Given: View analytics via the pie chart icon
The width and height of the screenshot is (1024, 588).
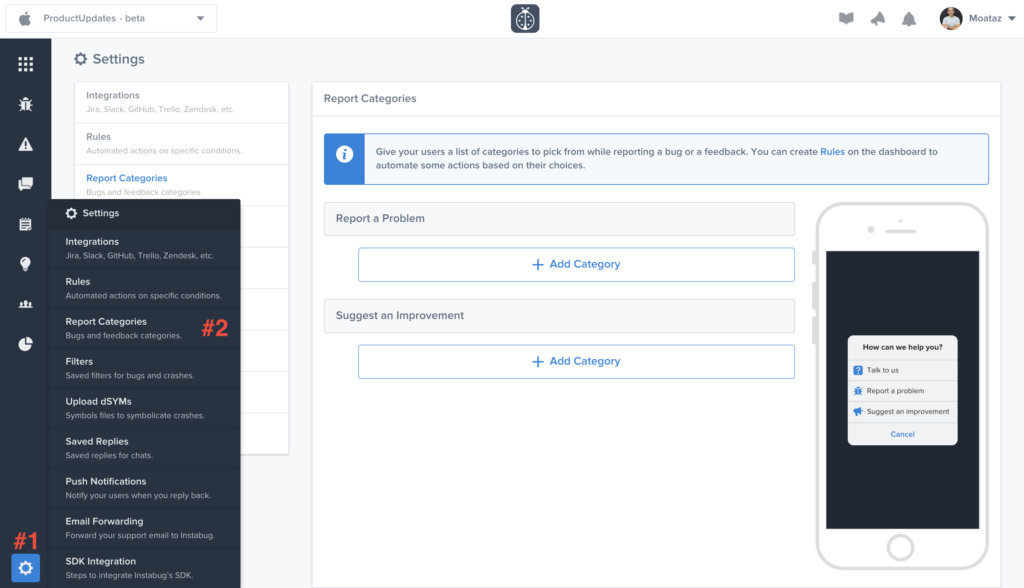Looking at the screenshot, I should click(x=25, y=343).
